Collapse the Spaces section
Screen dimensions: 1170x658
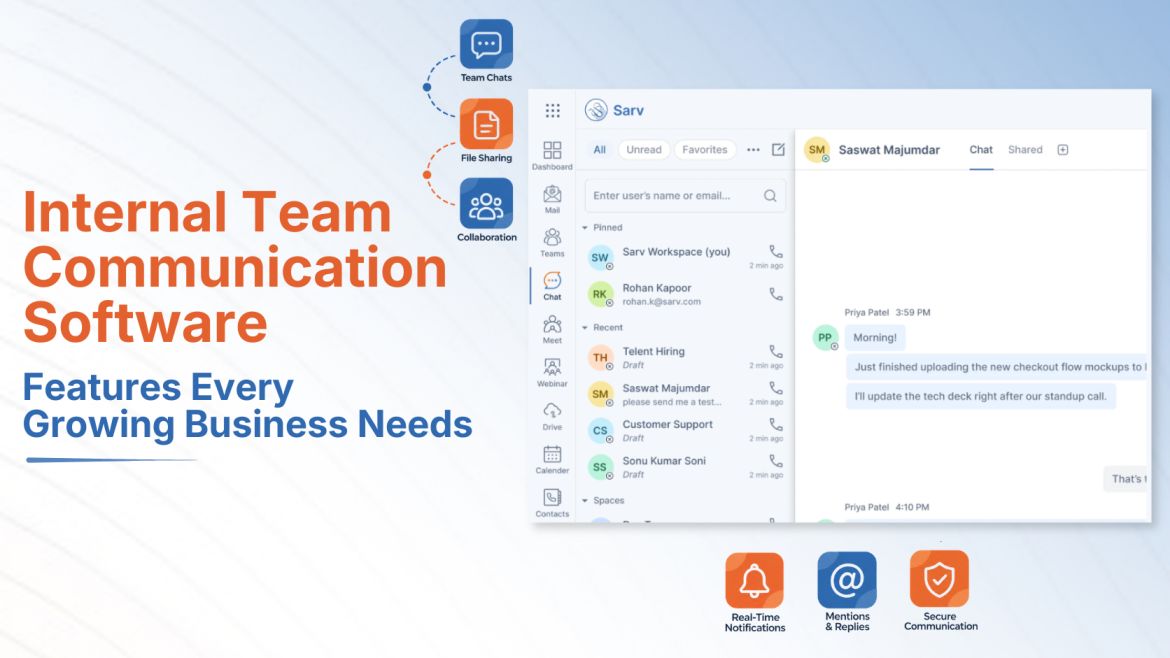pos(585,501)
